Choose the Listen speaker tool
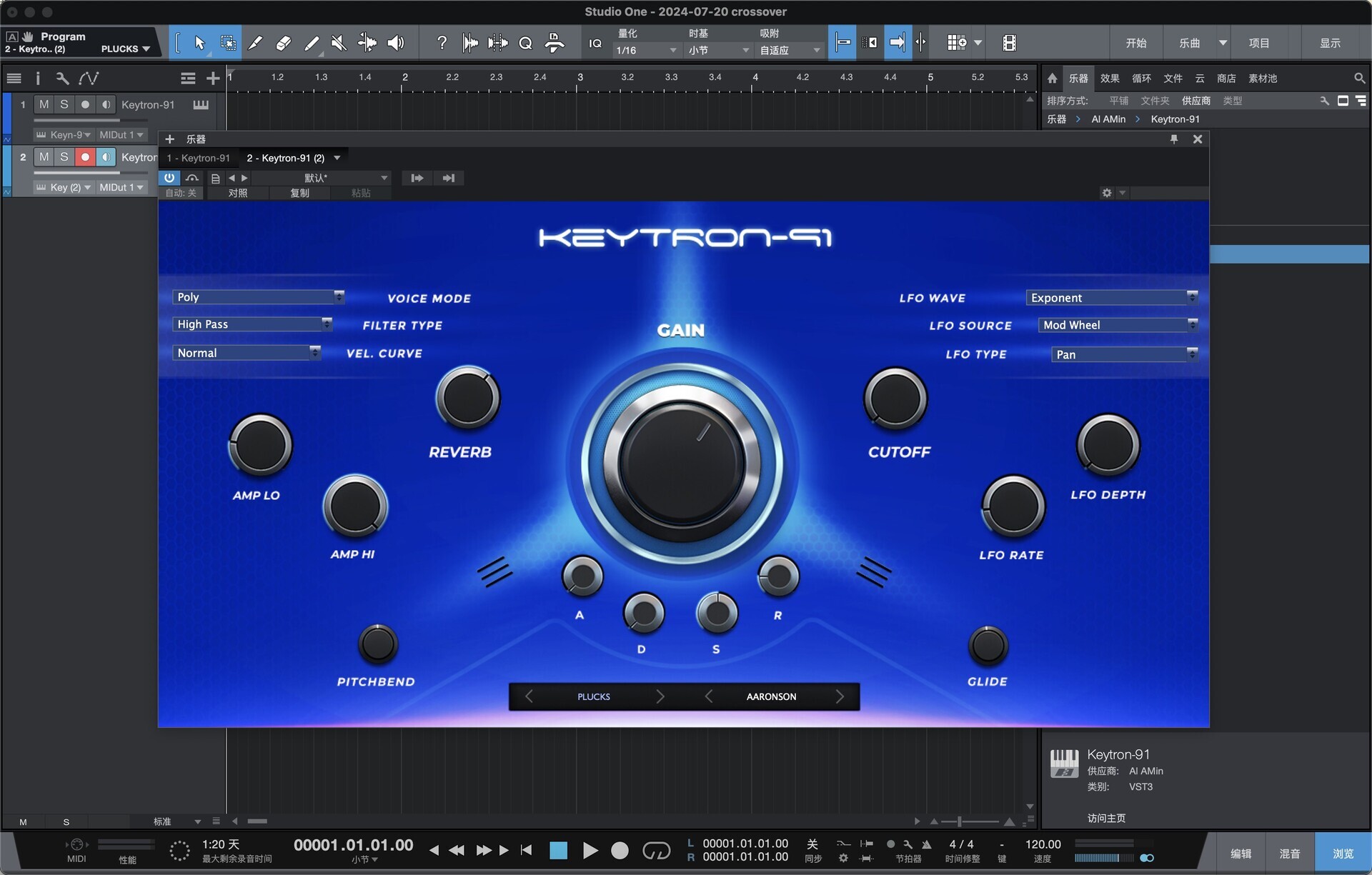Screen dimensions: 1372x875 (x=395, y=44)
